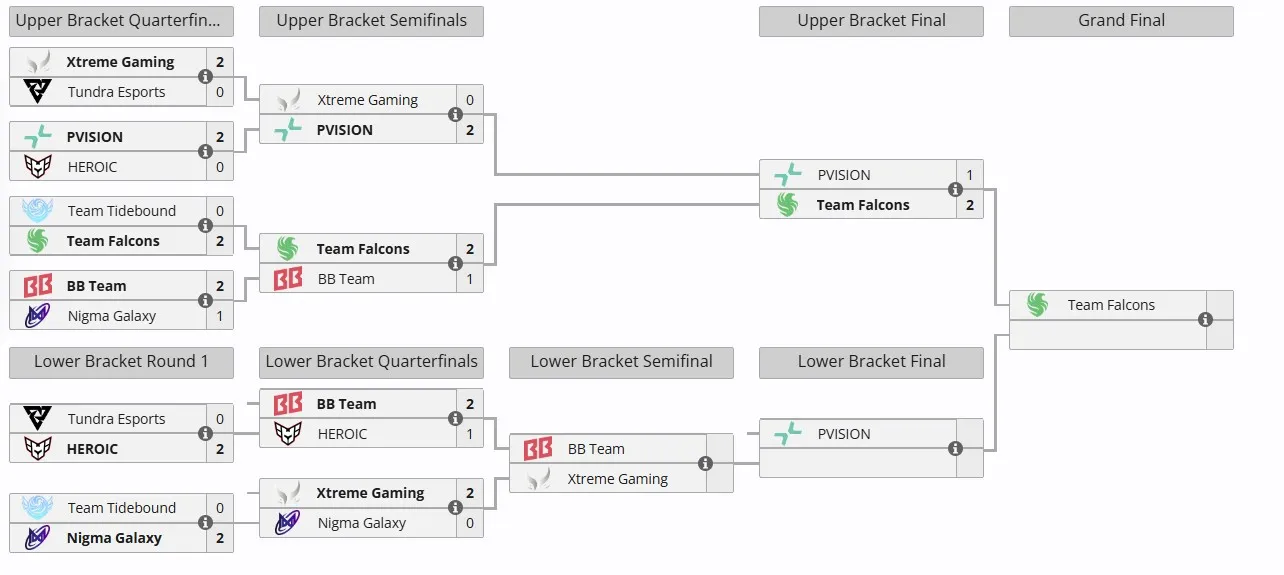Screen dimensions: 1284x575
Task: Click the Grand Final header
Action: [1121, 21]
